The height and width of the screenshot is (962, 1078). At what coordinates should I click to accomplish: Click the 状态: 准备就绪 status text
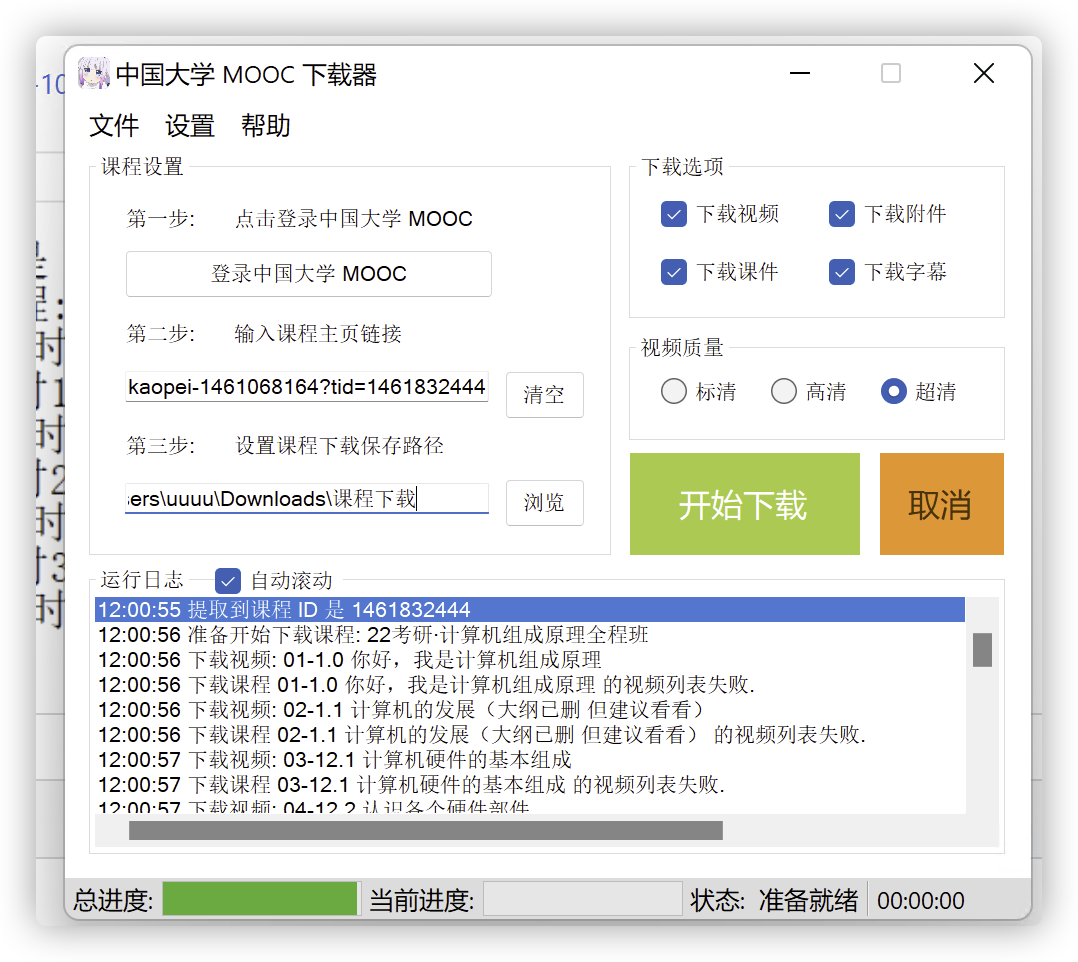(774, 900)
